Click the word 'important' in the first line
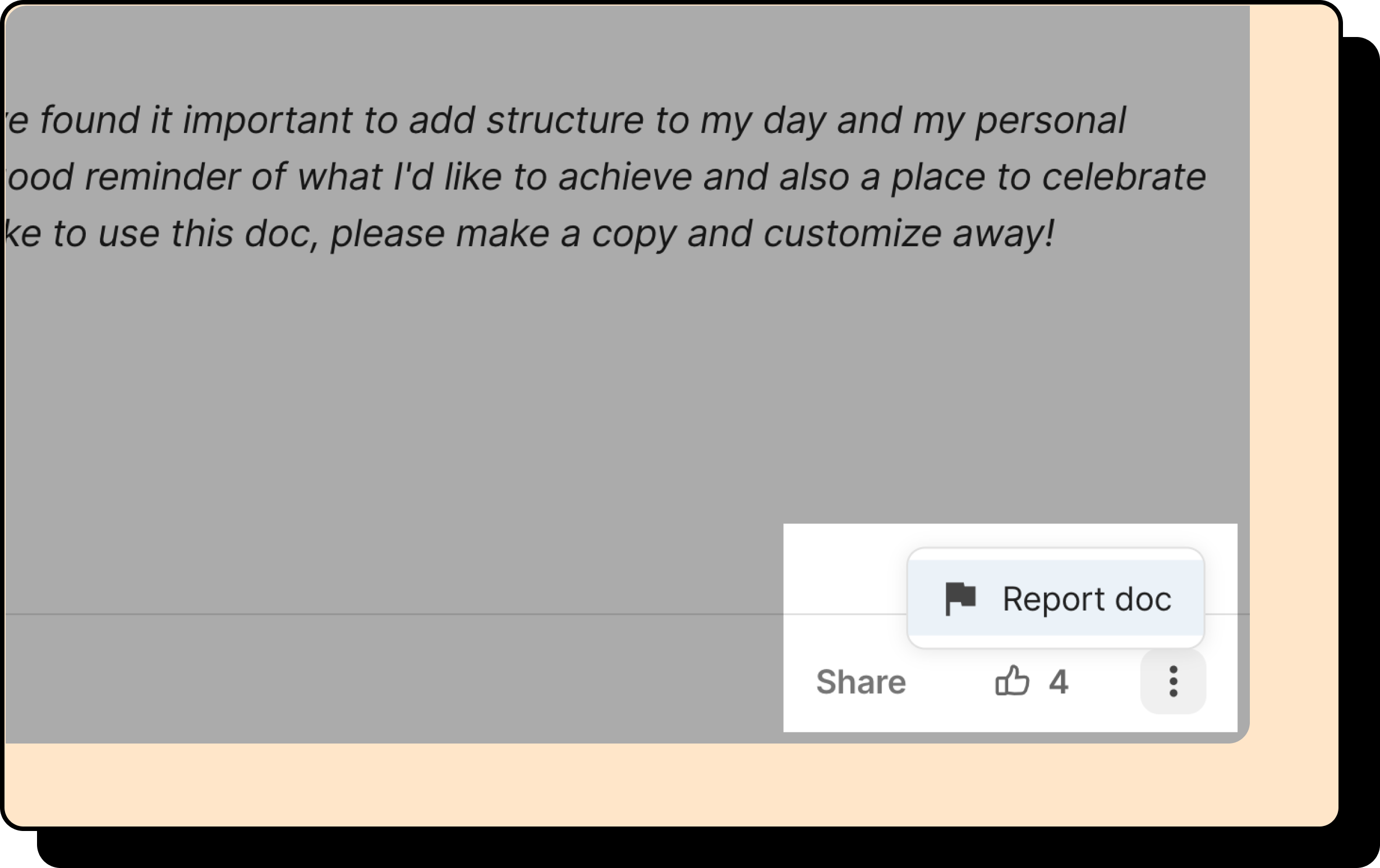1380x868 pixels. [267, 122]
